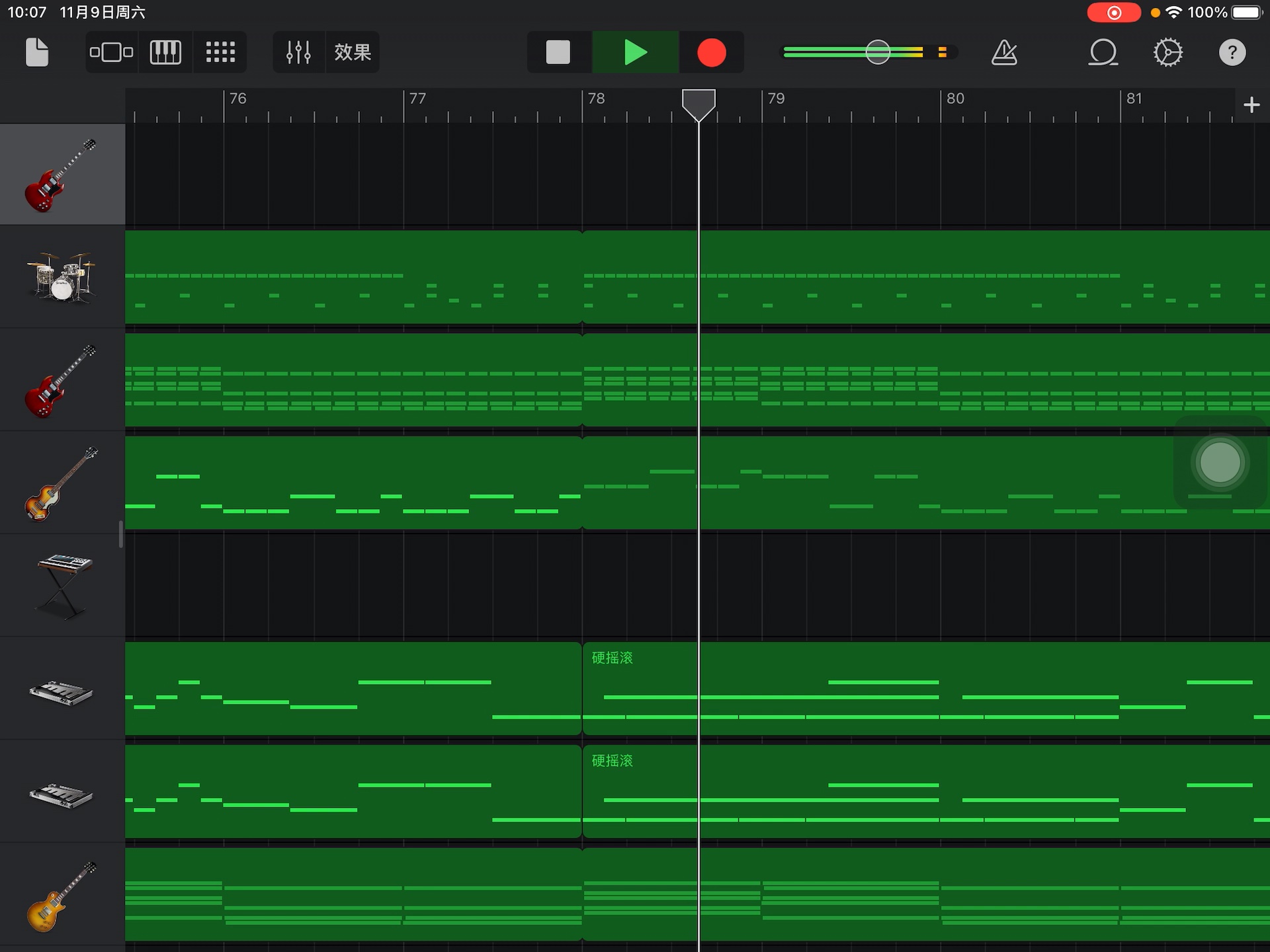Select the drum region before bar 78
1270x952 pixels.
[353, 277]
